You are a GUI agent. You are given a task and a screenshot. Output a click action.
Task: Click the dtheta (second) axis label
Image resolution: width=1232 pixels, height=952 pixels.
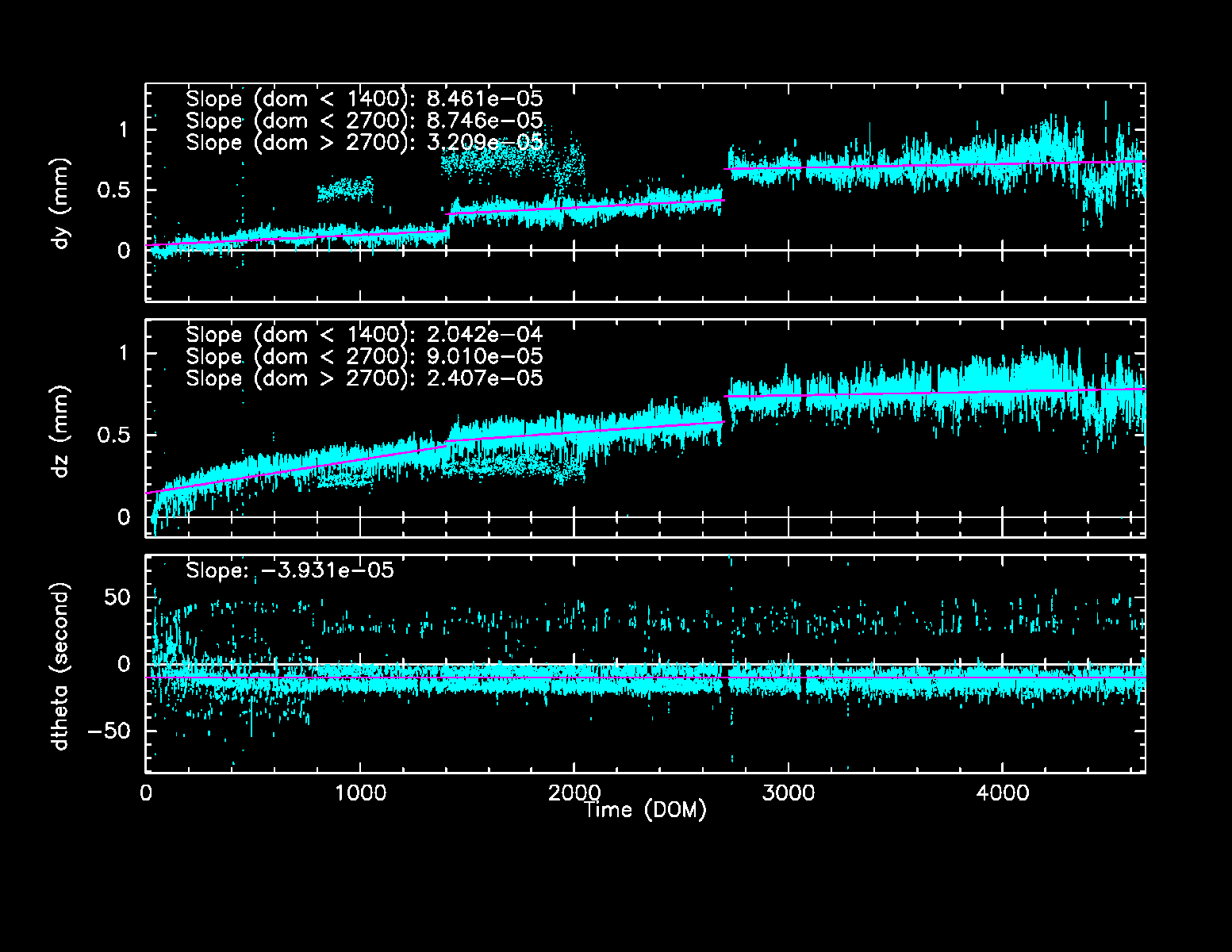click(61, 666)
